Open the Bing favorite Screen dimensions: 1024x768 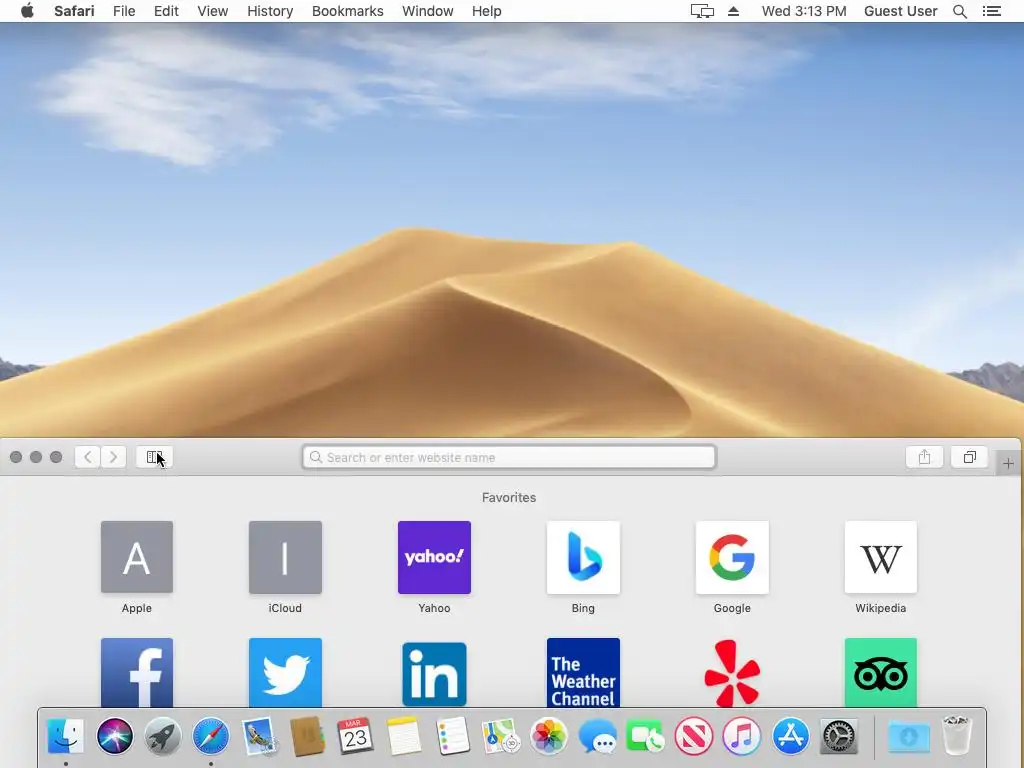pos(583,557)
